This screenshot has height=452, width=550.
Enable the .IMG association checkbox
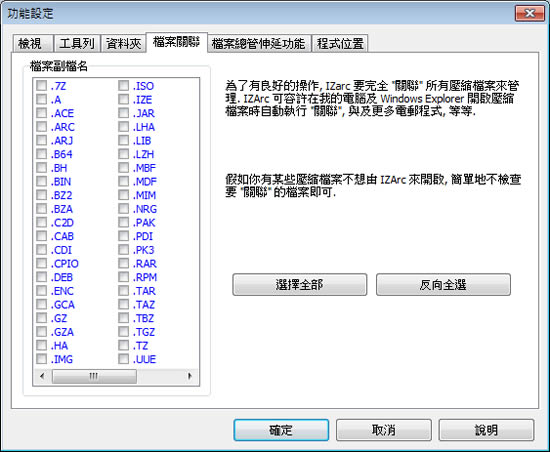(41, 359)
